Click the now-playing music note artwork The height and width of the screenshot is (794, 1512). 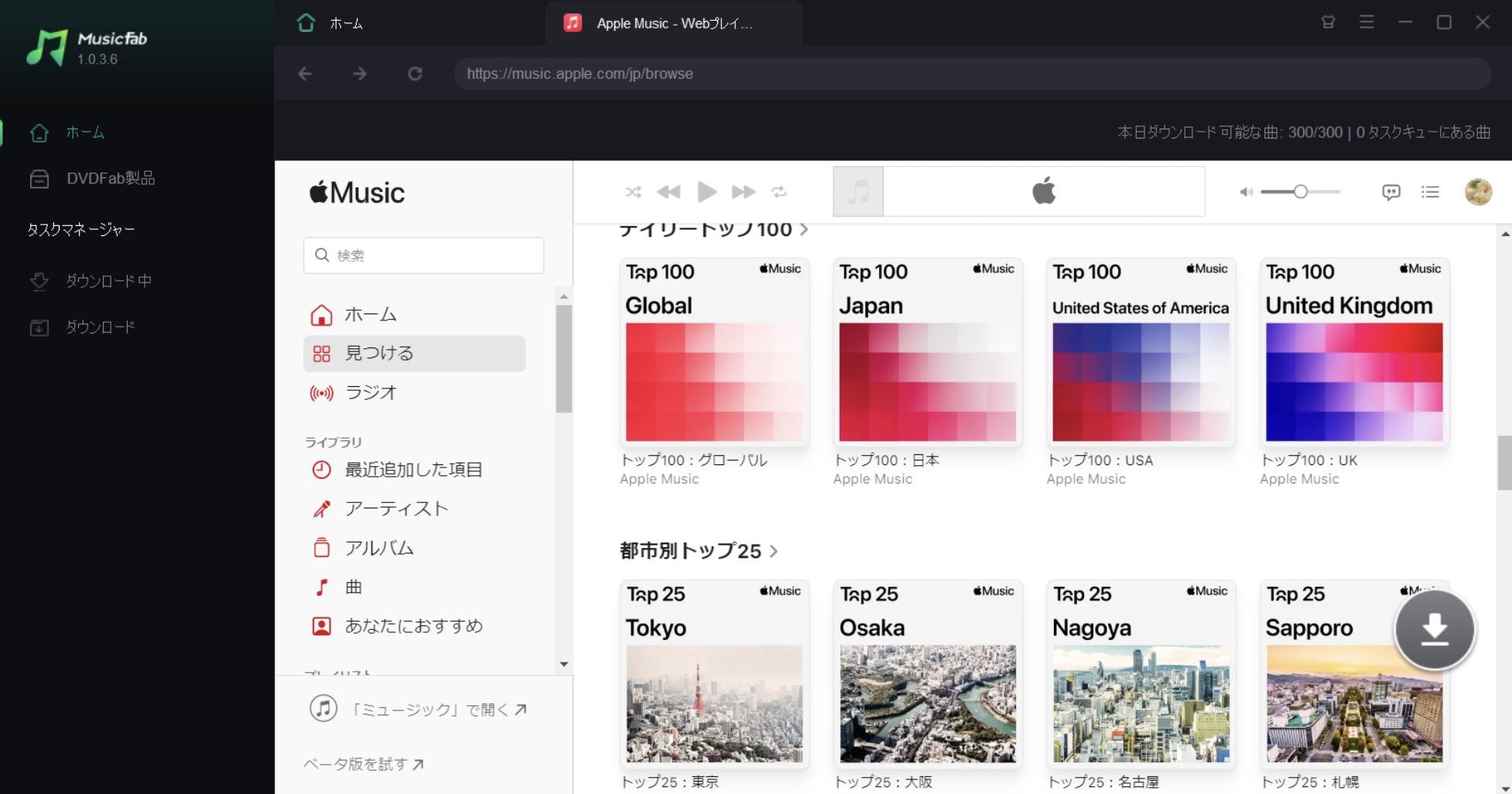pyautogui.click(x=858, y=192)
